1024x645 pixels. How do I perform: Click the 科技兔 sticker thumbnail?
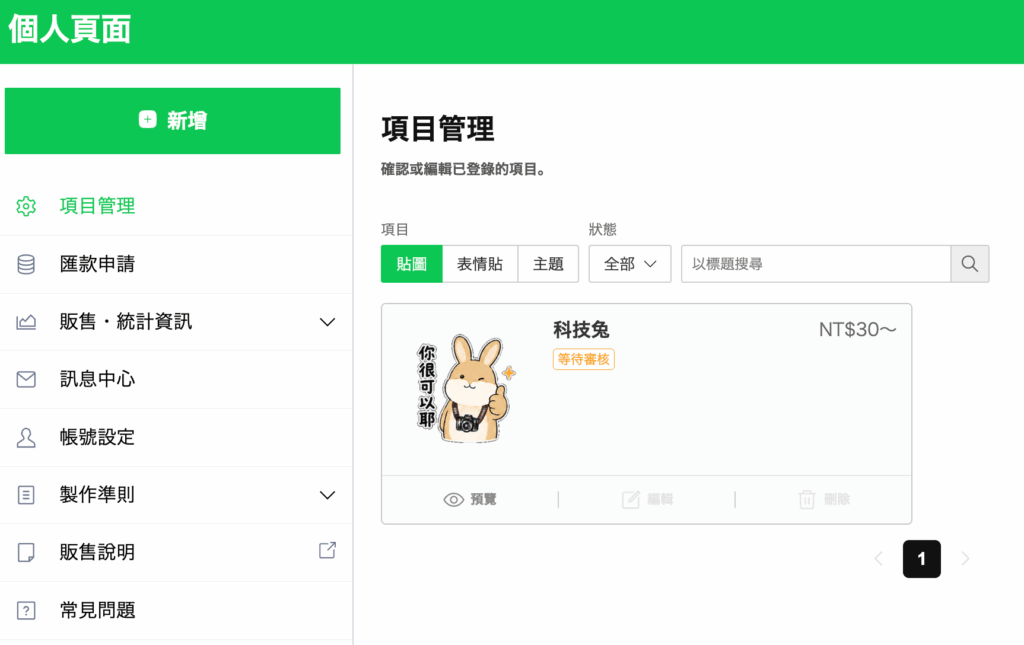(466, 388)
